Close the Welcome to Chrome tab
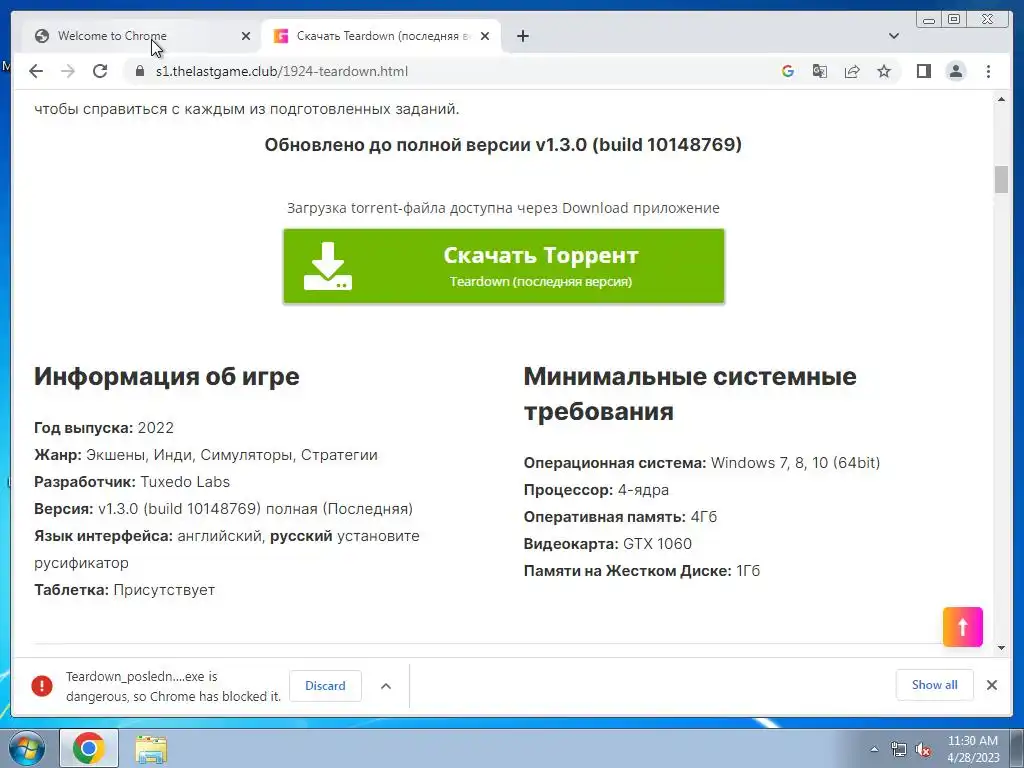The image size is (1024, 768). (x=246, y=36)
